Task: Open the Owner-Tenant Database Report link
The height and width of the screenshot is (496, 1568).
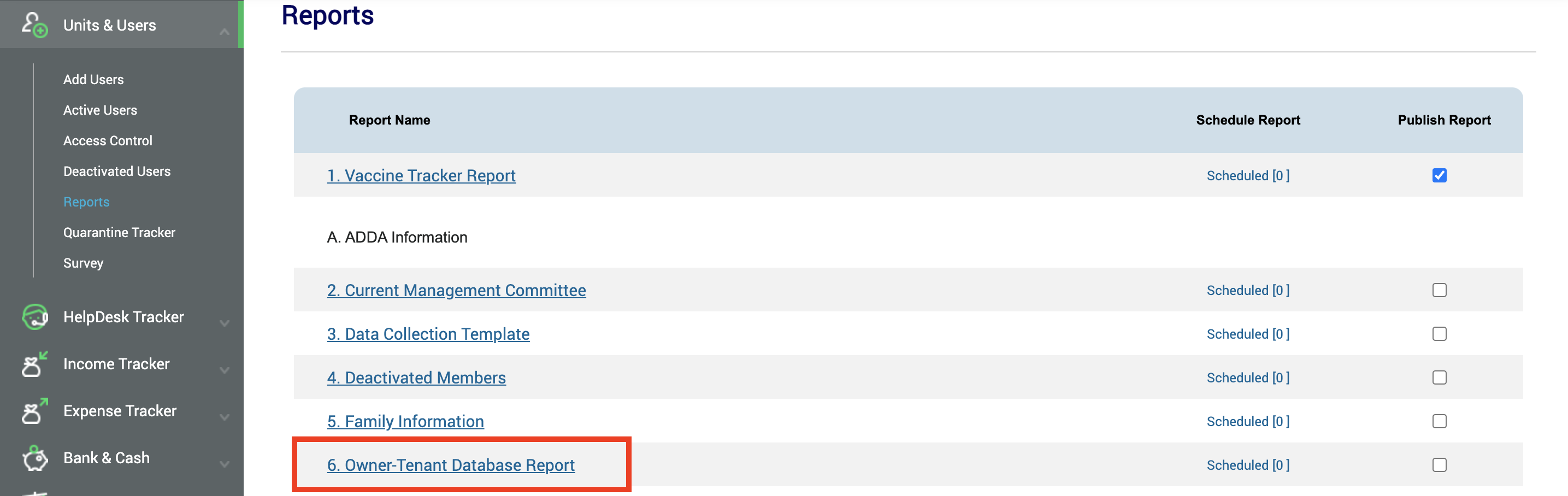Action: point(450,465)
